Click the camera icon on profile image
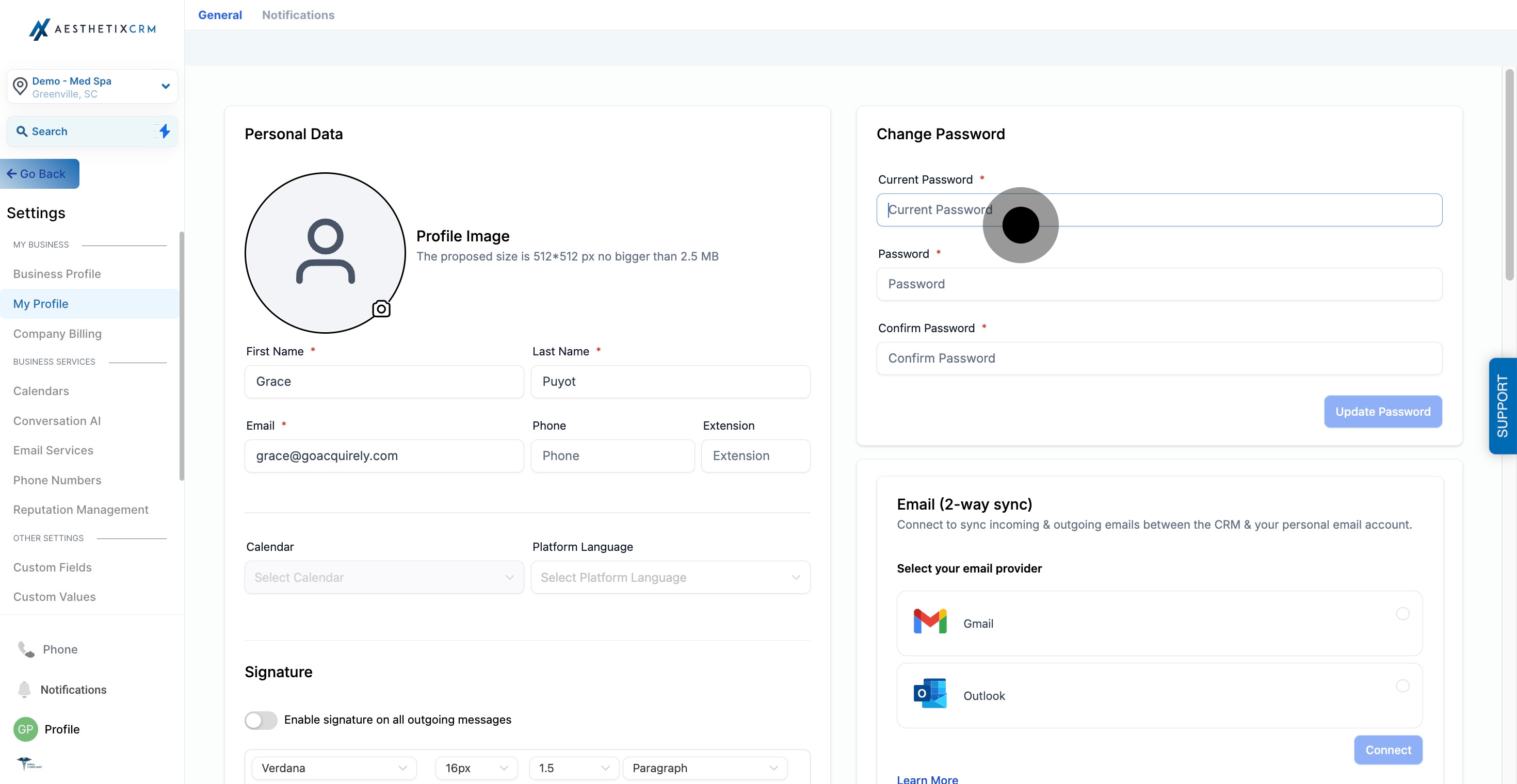This screenshot has width=1517, height=784. pyautogui.click(x=381, y=308)
